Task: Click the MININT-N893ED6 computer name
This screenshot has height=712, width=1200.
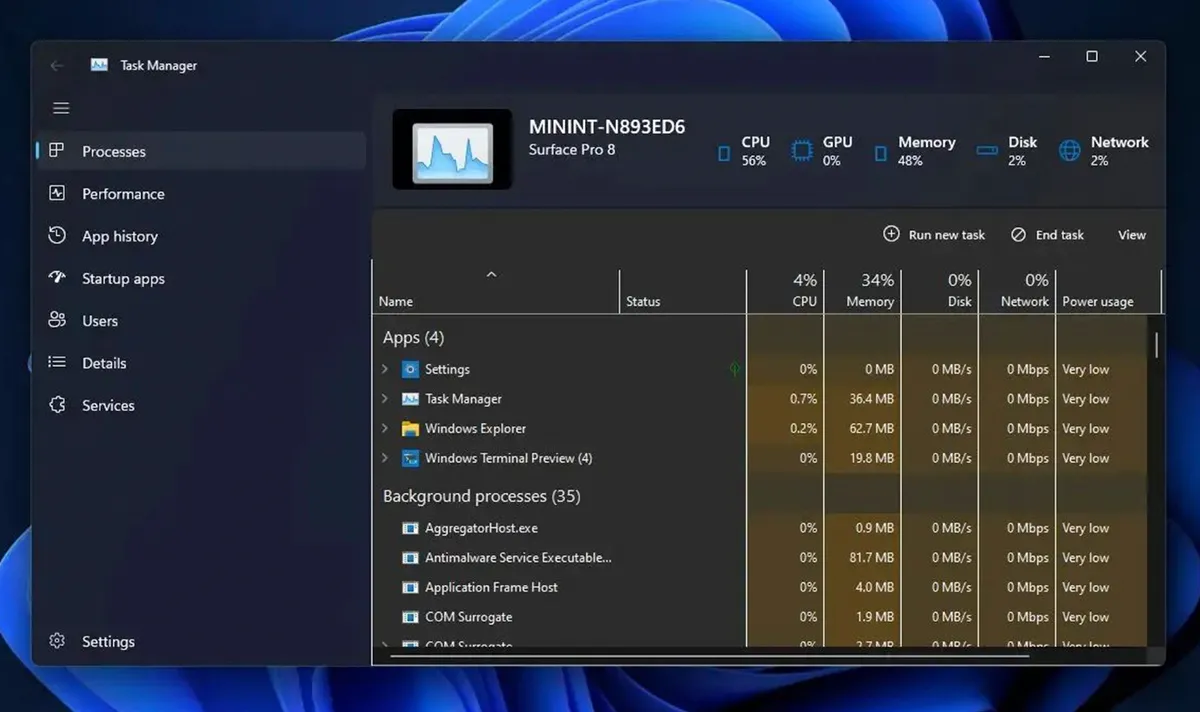Action: coord(607,127)
